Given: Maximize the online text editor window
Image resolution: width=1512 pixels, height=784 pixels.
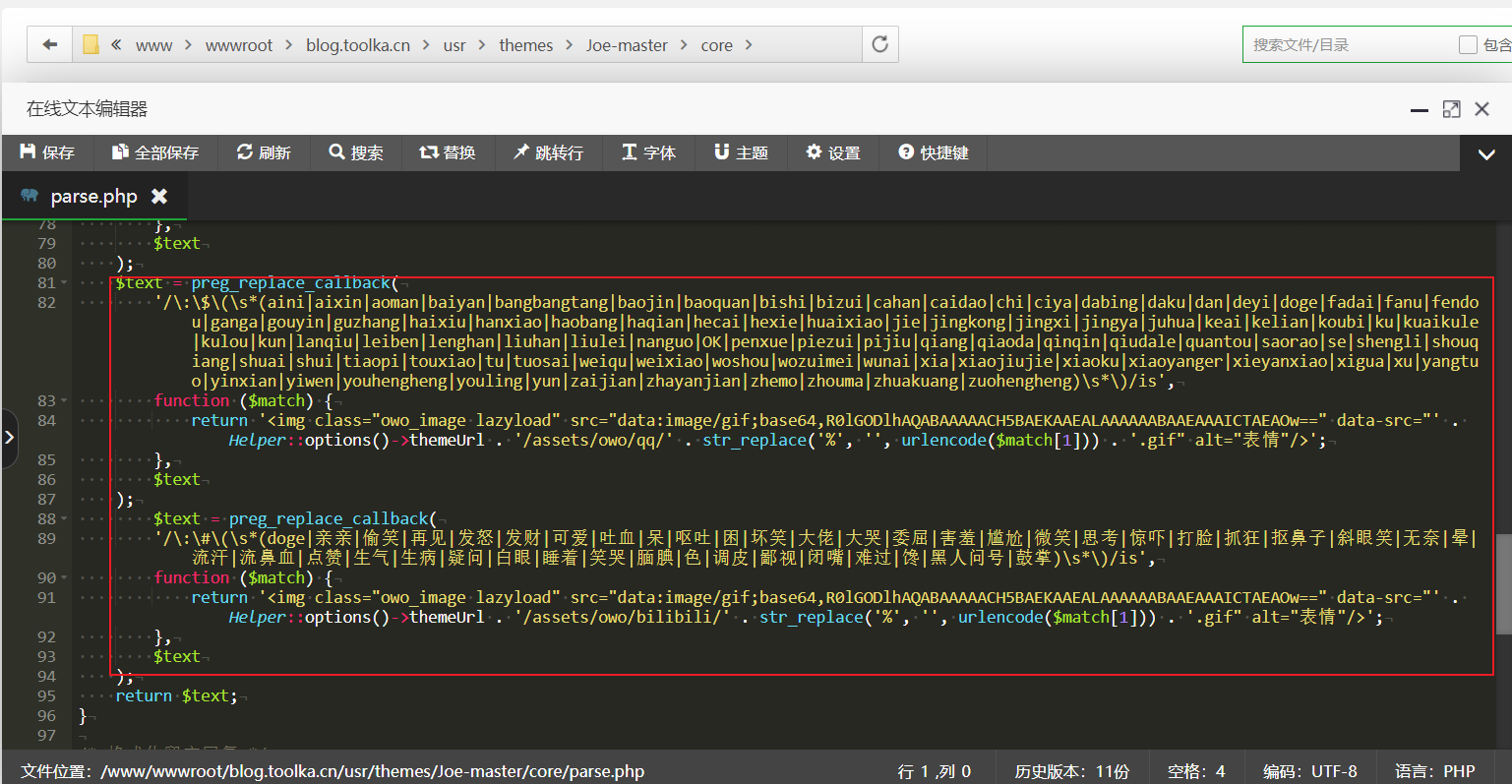Looking at the screenshot, I should click(1451, 109).
